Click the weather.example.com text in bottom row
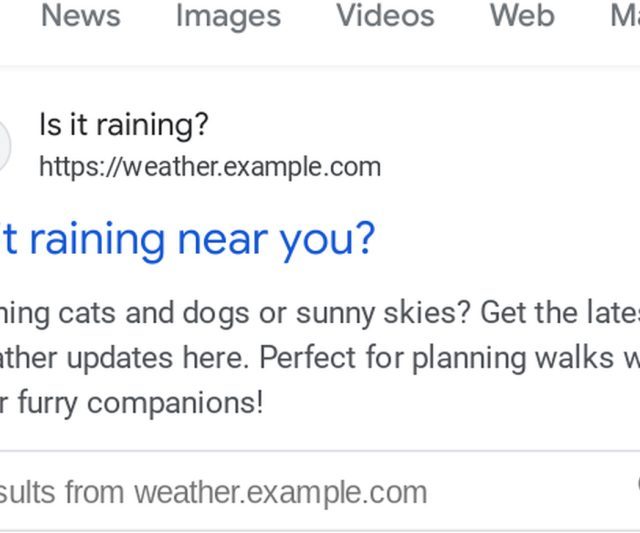 tap(281, 493)
